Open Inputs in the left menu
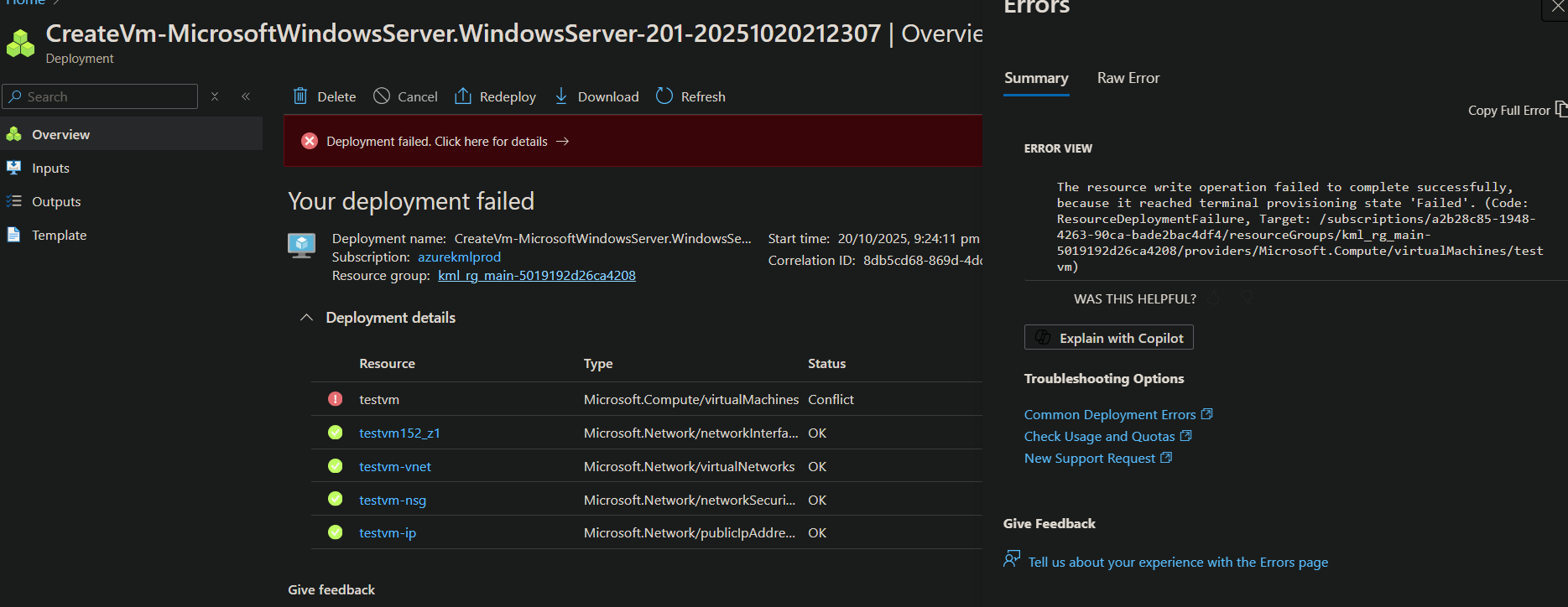The height and width of the screenshot is (607, 1568). tap(50, 169)
